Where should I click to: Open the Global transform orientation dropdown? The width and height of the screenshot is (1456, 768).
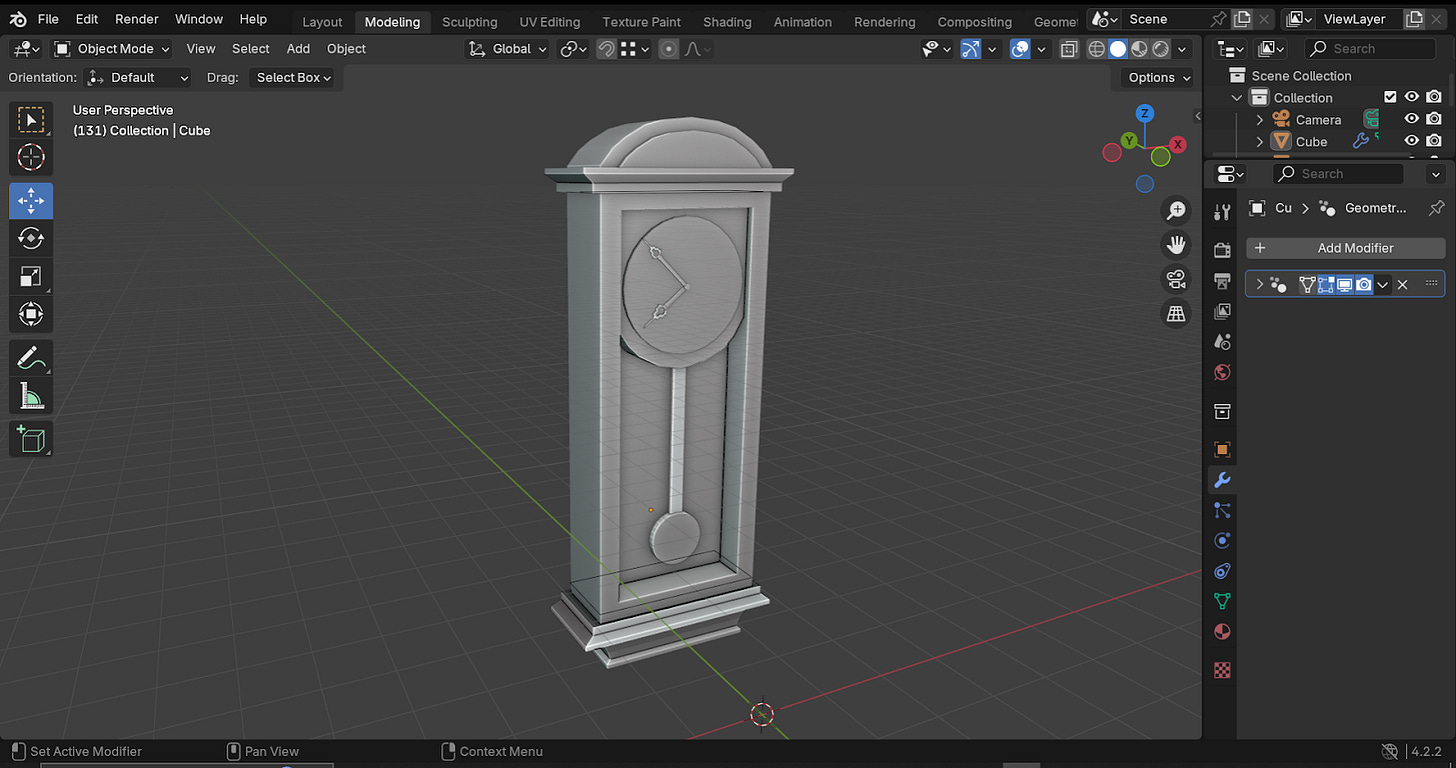[x=509, y=49]
